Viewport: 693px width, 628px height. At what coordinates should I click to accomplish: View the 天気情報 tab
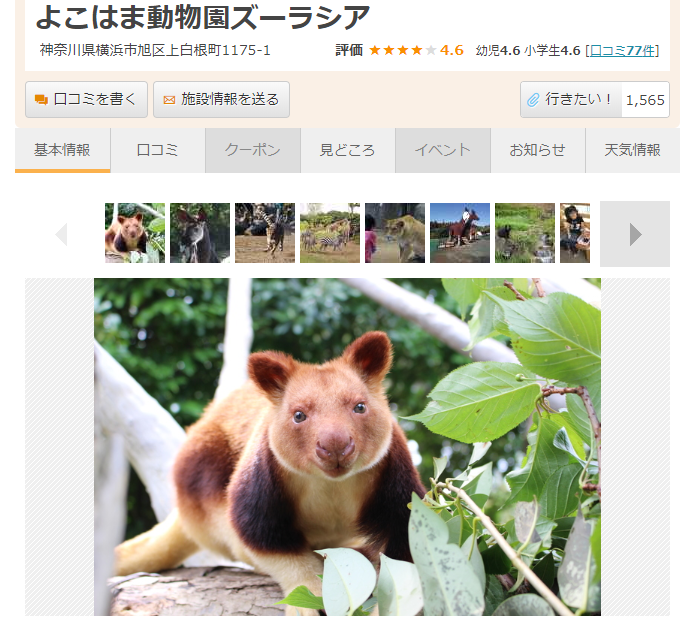coord(633,150)
